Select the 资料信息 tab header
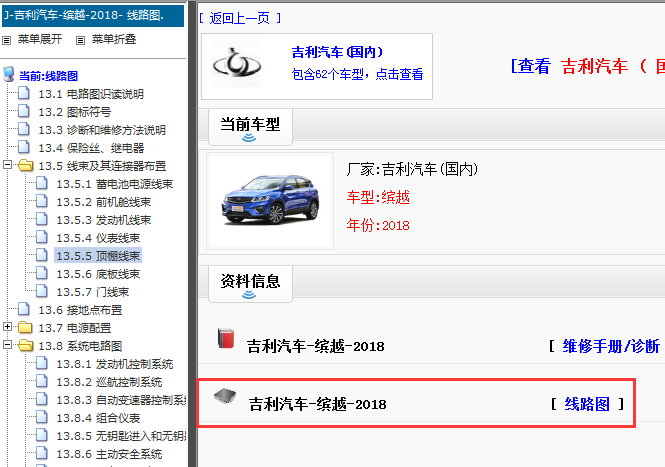The width and height of the screenshot is (665, 467). pyautogui.click(x=250, y=284)
